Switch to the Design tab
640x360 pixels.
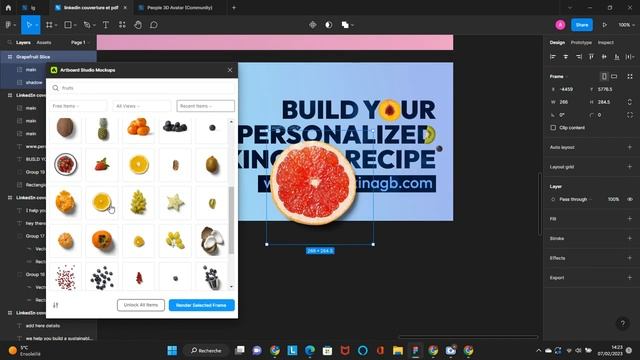pos(557,42)
